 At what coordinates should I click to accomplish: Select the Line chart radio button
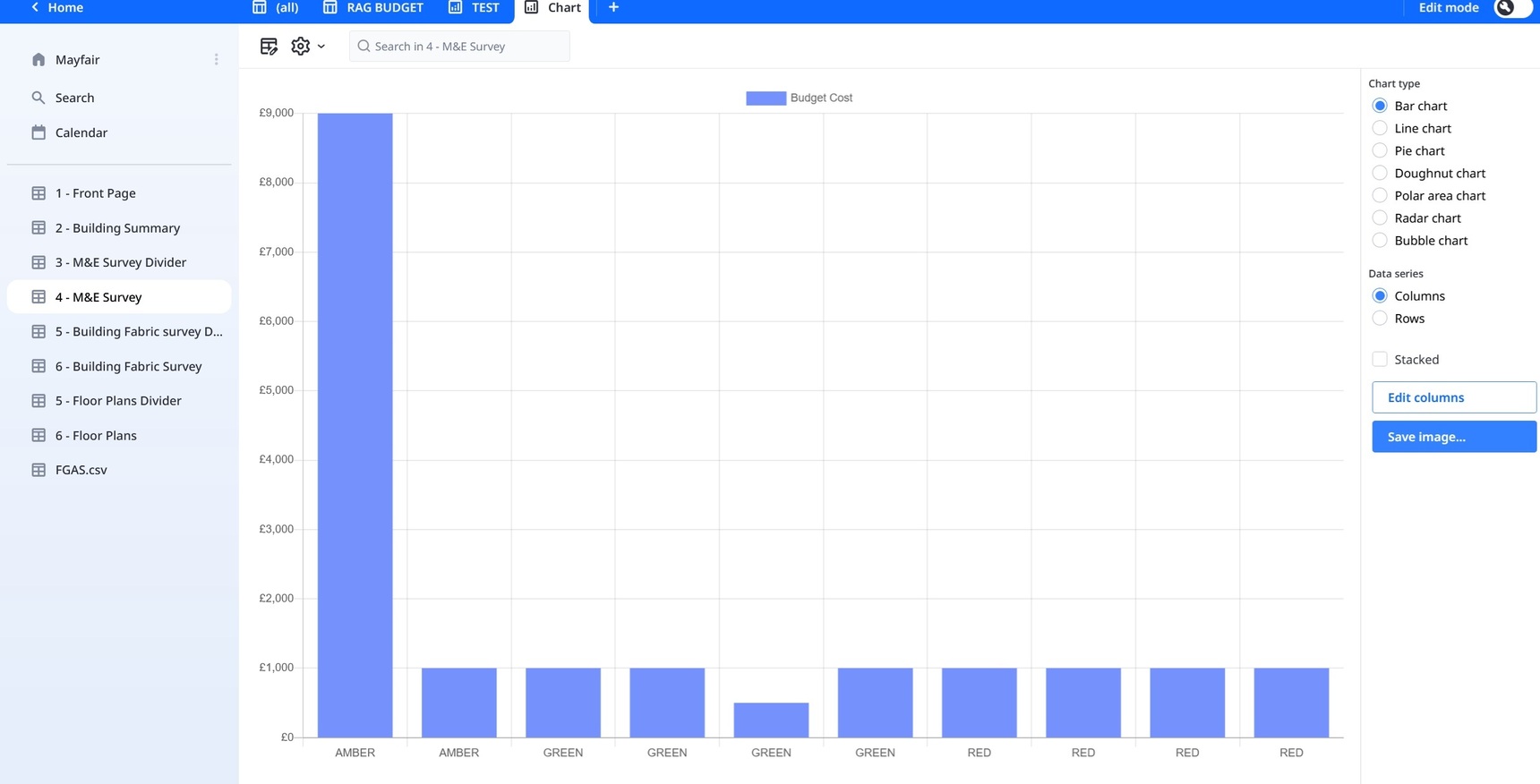point(1380,128)
